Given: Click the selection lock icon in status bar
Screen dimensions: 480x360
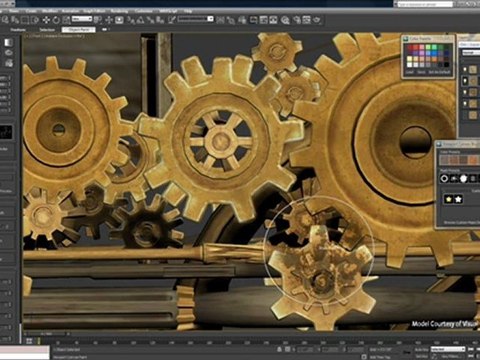Looking at the screenshot, I should click(x=279, y=349).
